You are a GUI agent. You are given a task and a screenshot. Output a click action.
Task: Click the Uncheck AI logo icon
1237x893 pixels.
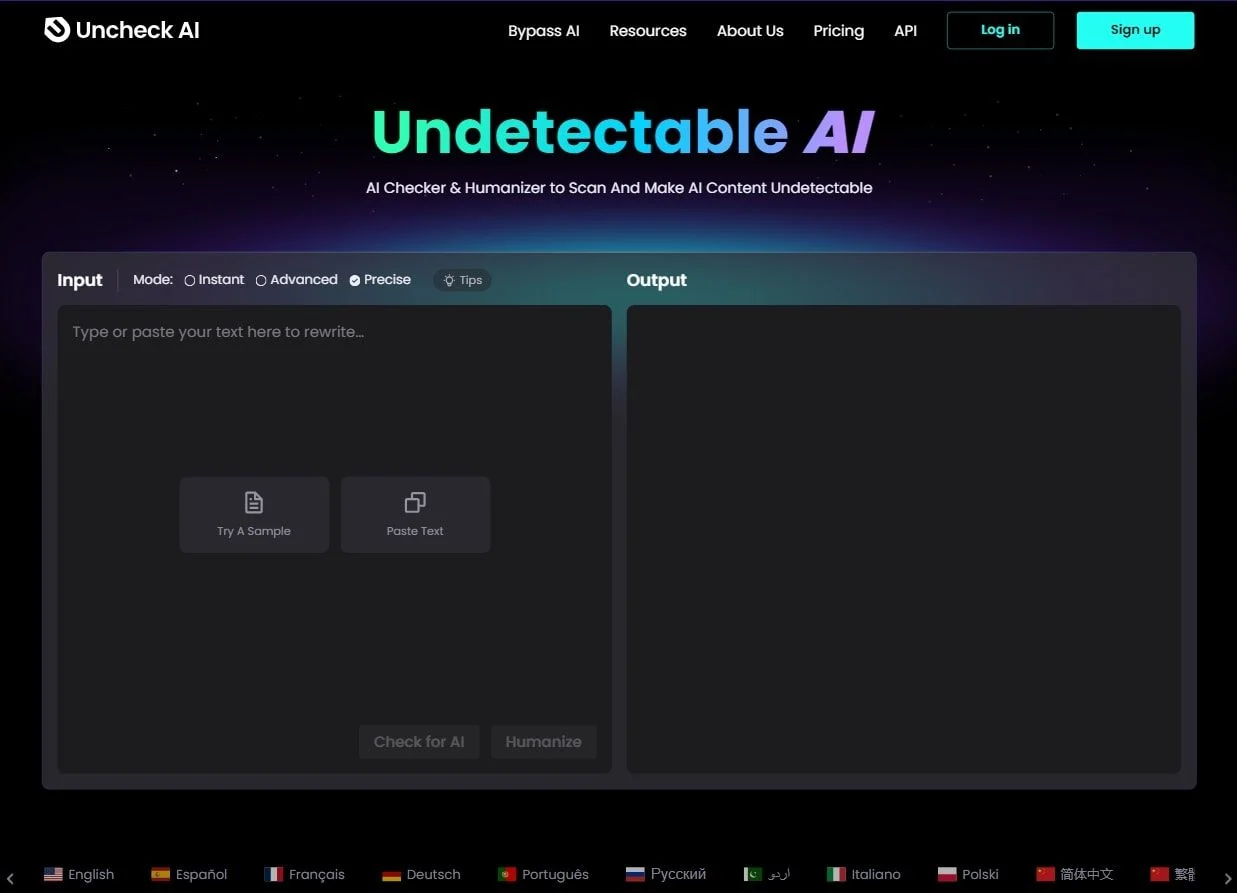coord(57,29)
